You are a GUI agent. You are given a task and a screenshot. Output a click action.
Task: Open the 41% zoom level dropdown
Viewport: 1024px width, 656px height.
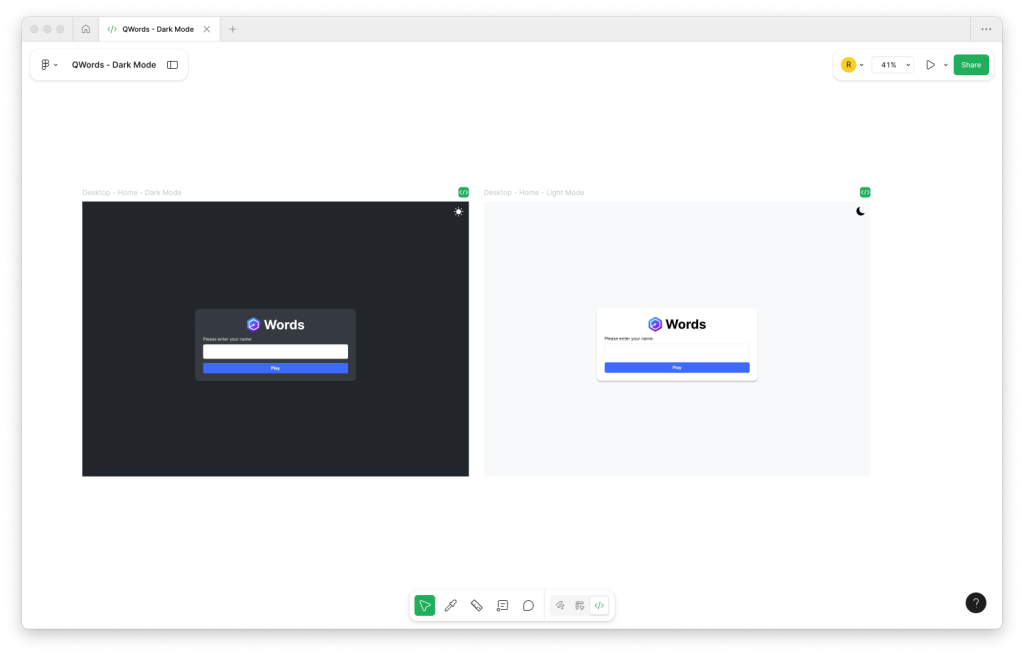coord(892,64)
